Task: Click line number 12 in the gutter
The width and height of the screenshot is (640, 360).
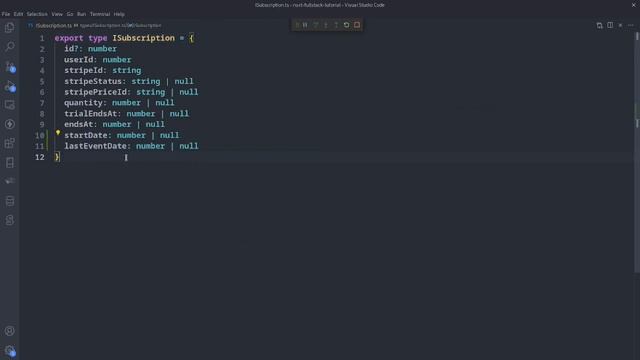Action: [x=40, y=157]
